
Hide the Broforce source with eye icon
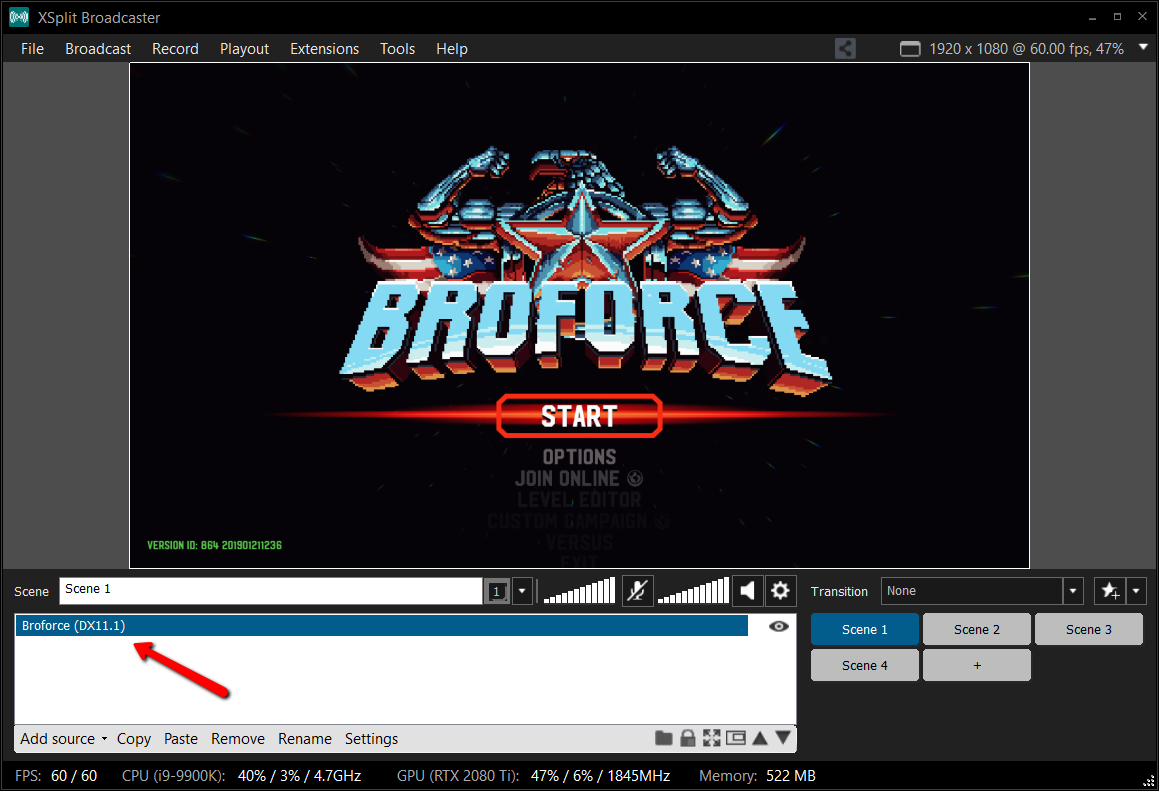point(778,626)
